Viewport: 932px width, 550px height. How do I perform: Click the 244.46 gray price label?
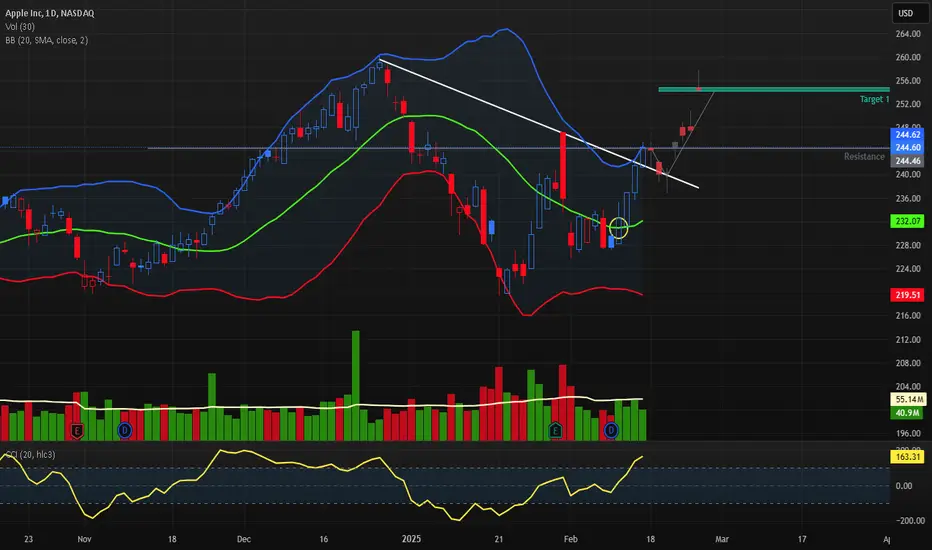click(x=908, y=161)
